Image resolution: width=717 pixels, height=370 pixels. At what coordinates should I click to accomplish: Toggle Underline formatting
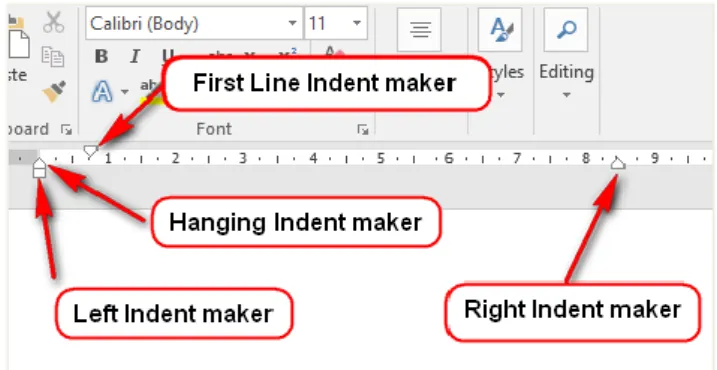[x=168, y=55]
